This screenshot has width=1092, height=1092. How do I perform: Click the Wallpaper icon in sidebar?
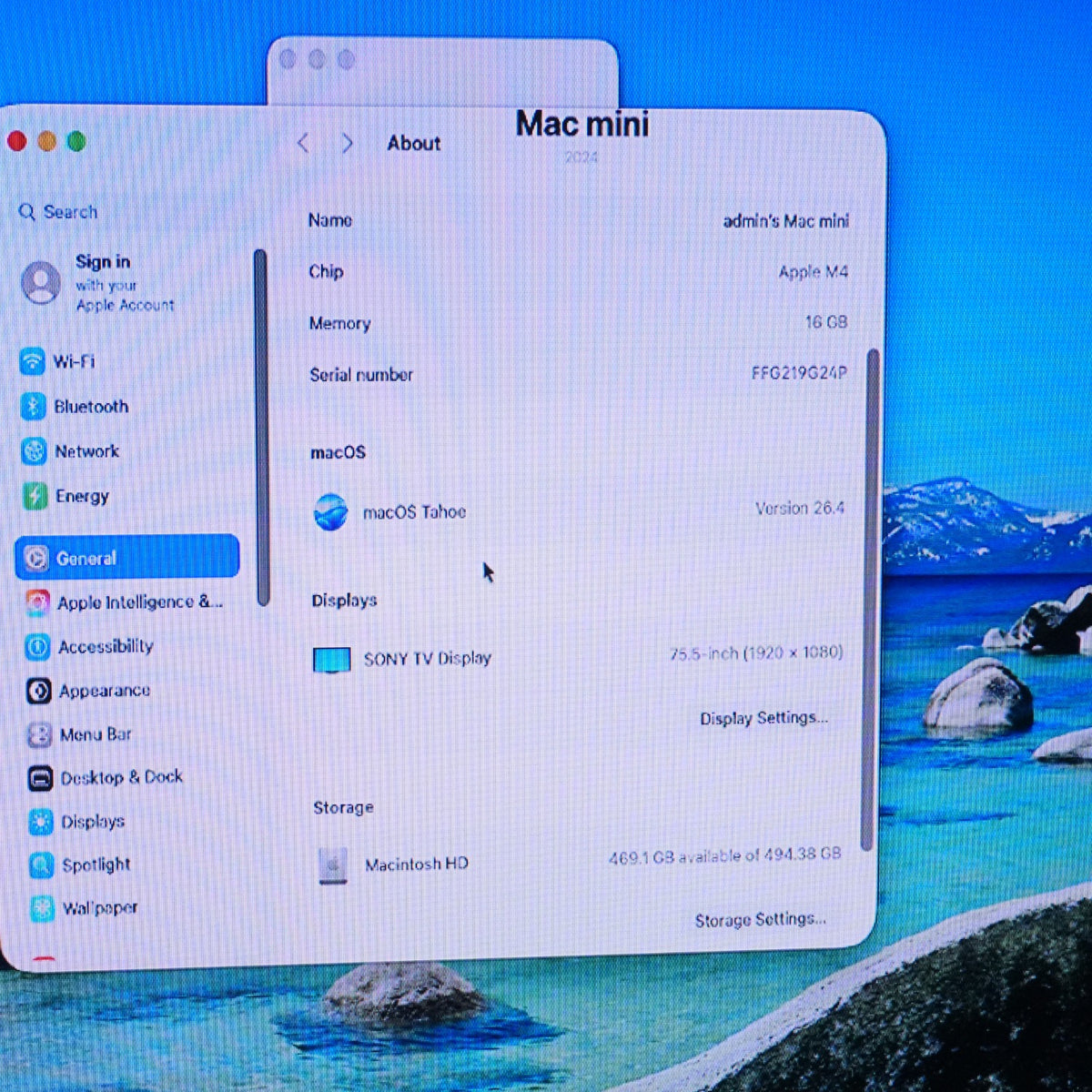[x=43, y=908]
